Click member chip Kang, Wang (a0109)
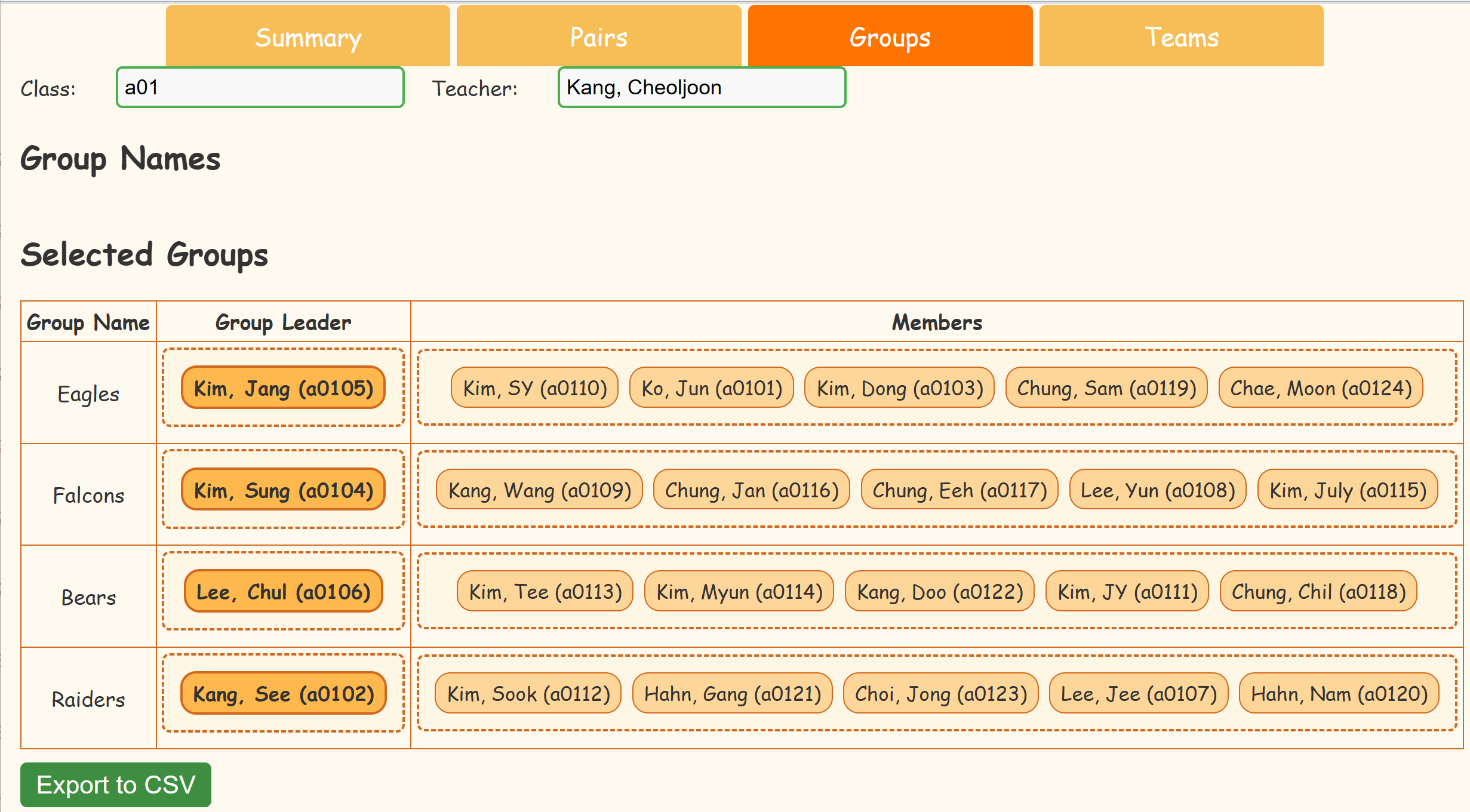1470x812 pixels. (539, 490)
